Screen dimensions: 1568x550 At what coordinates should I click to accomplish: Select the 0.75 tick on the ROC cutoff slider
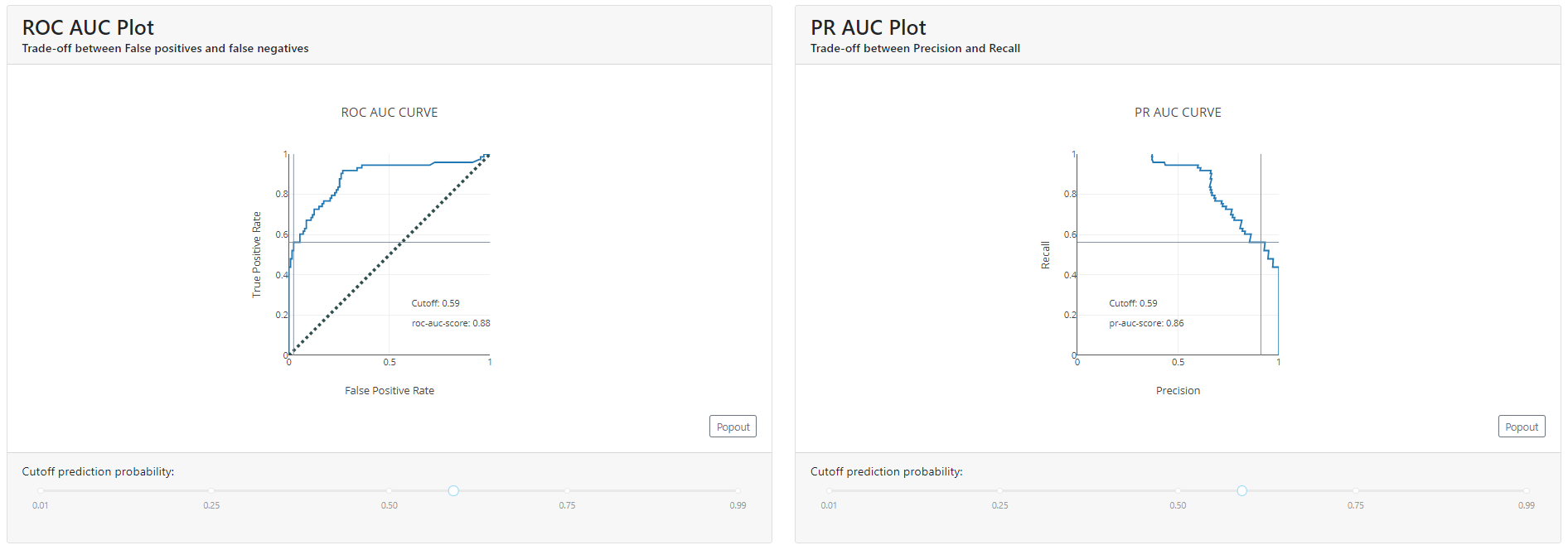coord(568,490)
